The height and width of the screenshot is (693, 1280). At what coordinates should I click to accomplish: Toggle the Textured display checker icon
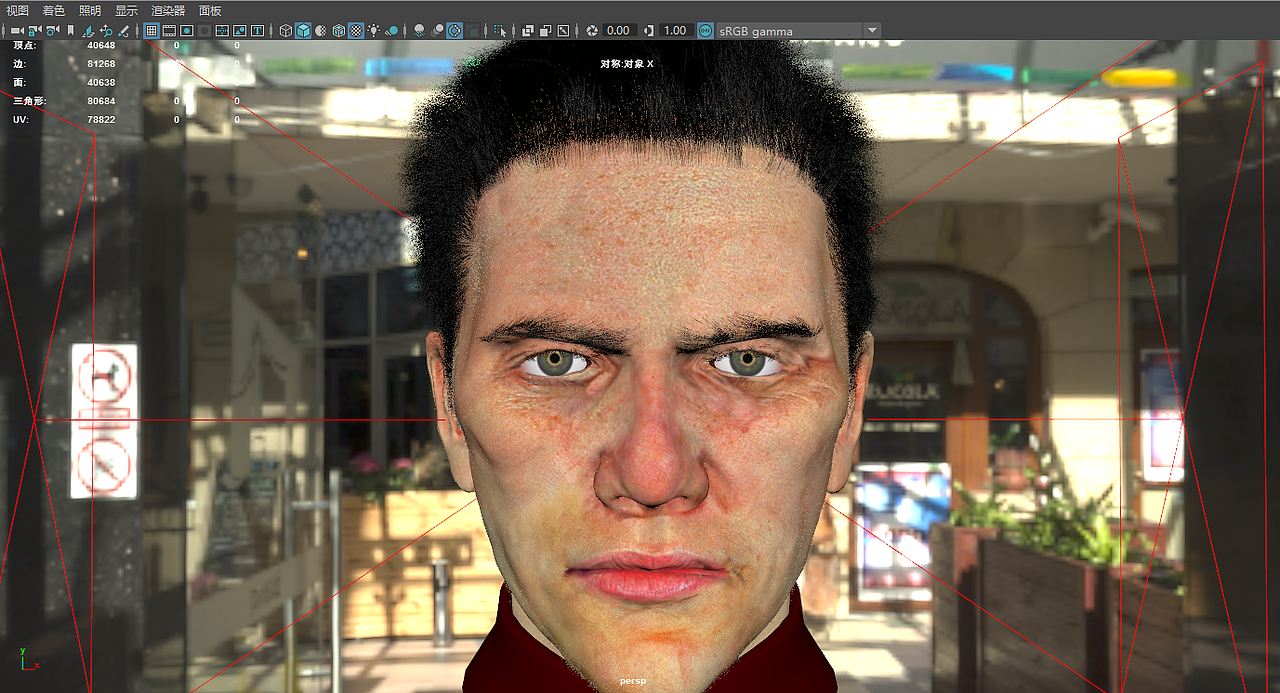(356, 30)
